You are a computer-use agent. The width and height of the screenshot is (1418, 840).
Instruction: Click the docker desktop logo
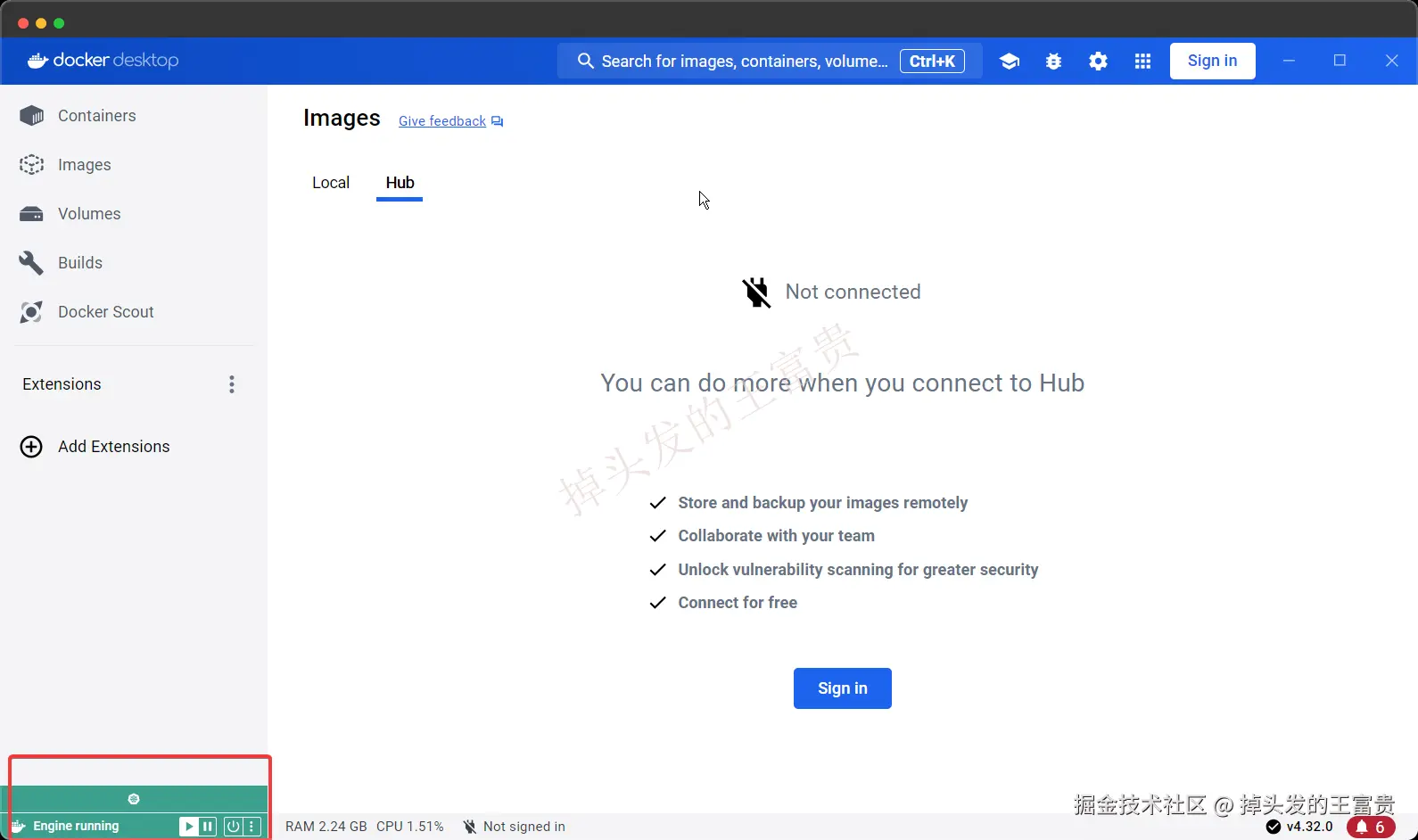tap(103, 61)
